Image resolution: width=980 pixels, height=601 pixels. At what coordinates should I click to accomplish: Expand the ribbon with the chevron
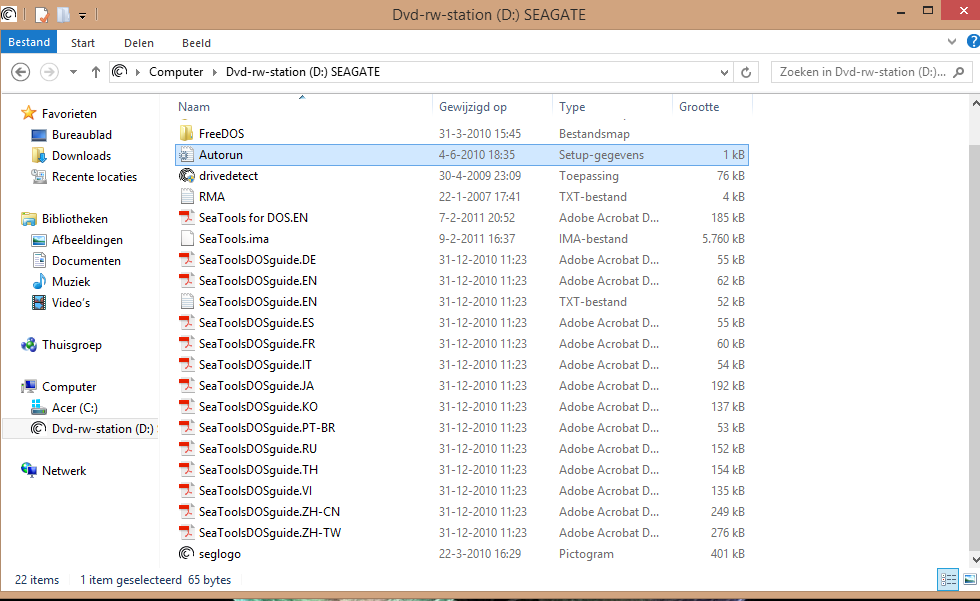tap(952, 42)
